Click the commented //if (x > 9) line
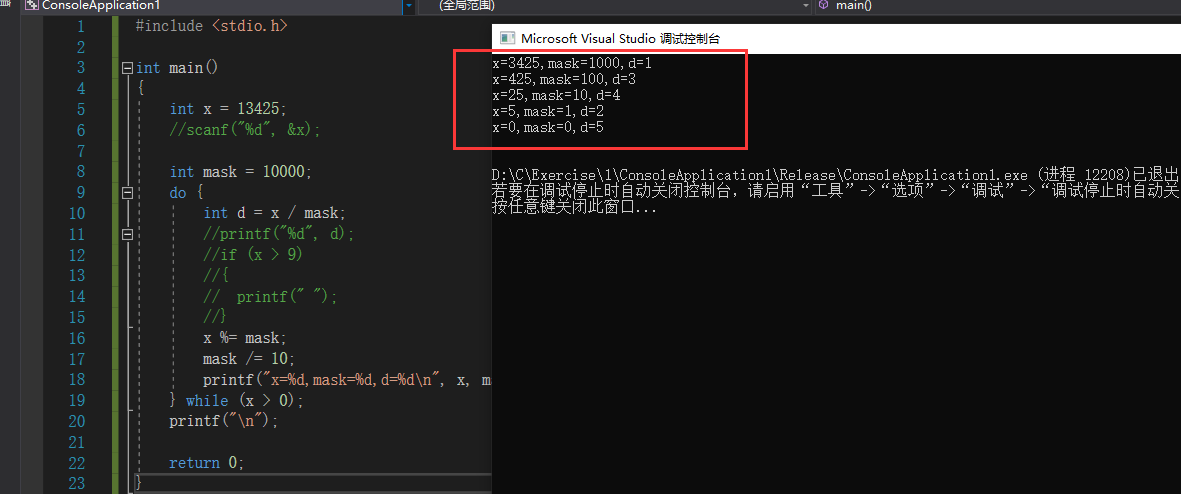Viewport: 1181px width, 494px height. pos(253,255)
